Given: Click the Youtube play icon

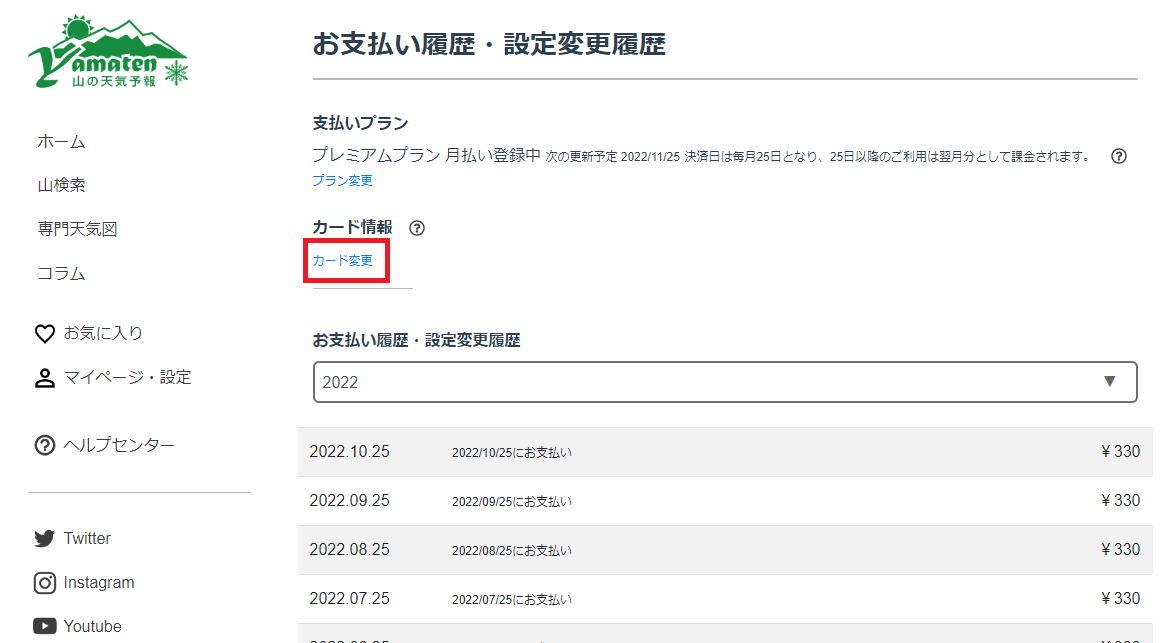Looking at the screenshot, I should click(x=44, y=627).
